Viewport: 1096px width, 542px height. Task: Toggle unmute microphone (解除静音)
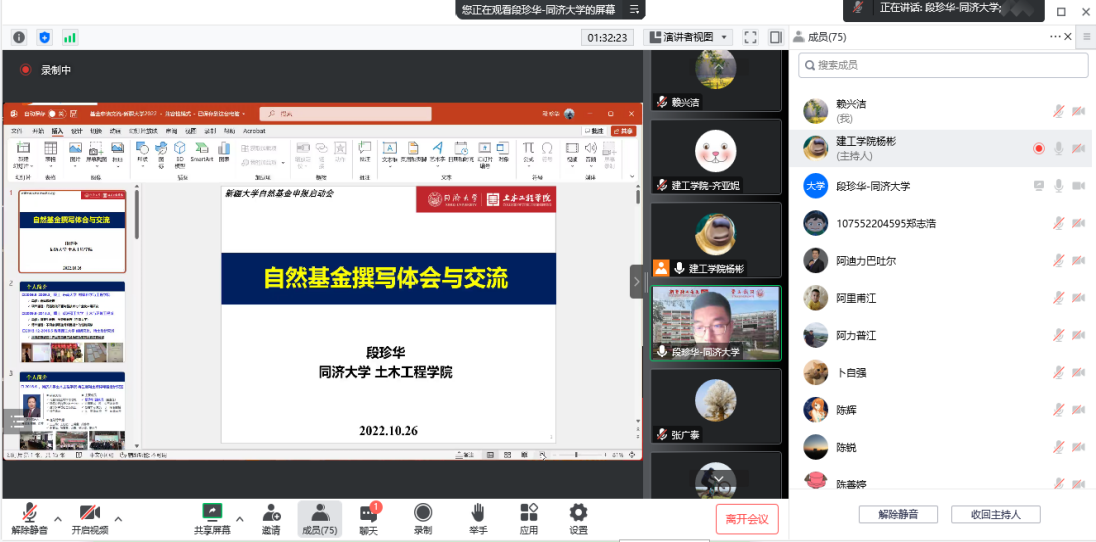pyautogui.click(x=30, y=518)
